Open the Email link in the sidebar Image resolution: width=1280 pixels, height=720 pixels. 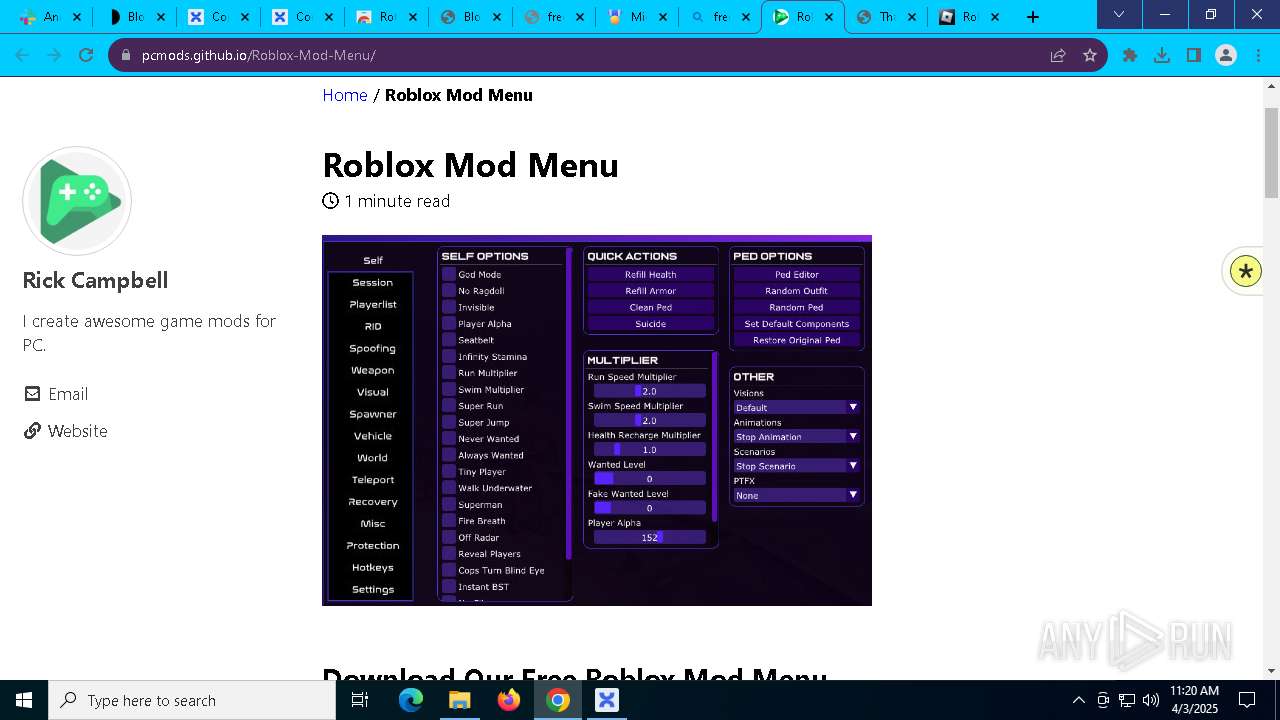pos(68,394)
